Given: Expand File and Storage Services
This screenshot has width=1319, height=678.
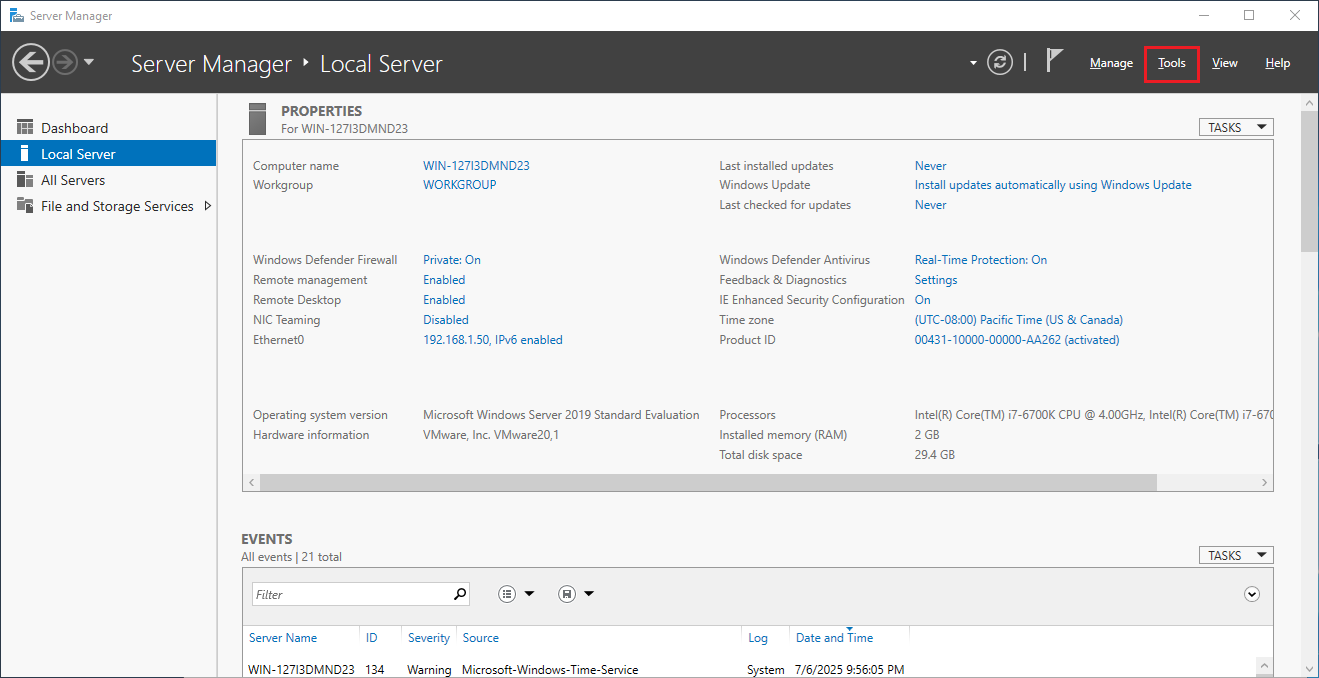Looking at the screenshot, I should pyautogui.click(x=208, y=206).
